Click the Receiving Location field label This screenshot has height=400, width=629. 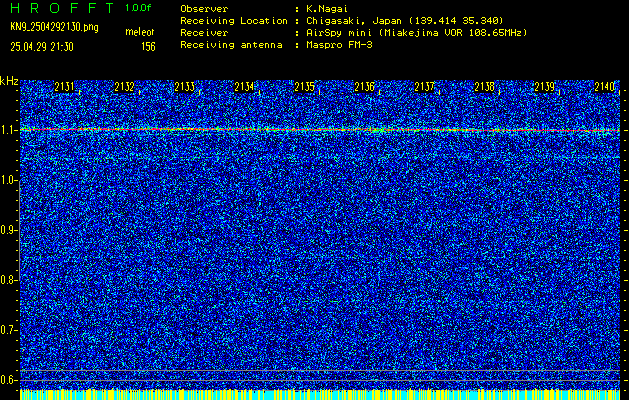click(234, 21)
